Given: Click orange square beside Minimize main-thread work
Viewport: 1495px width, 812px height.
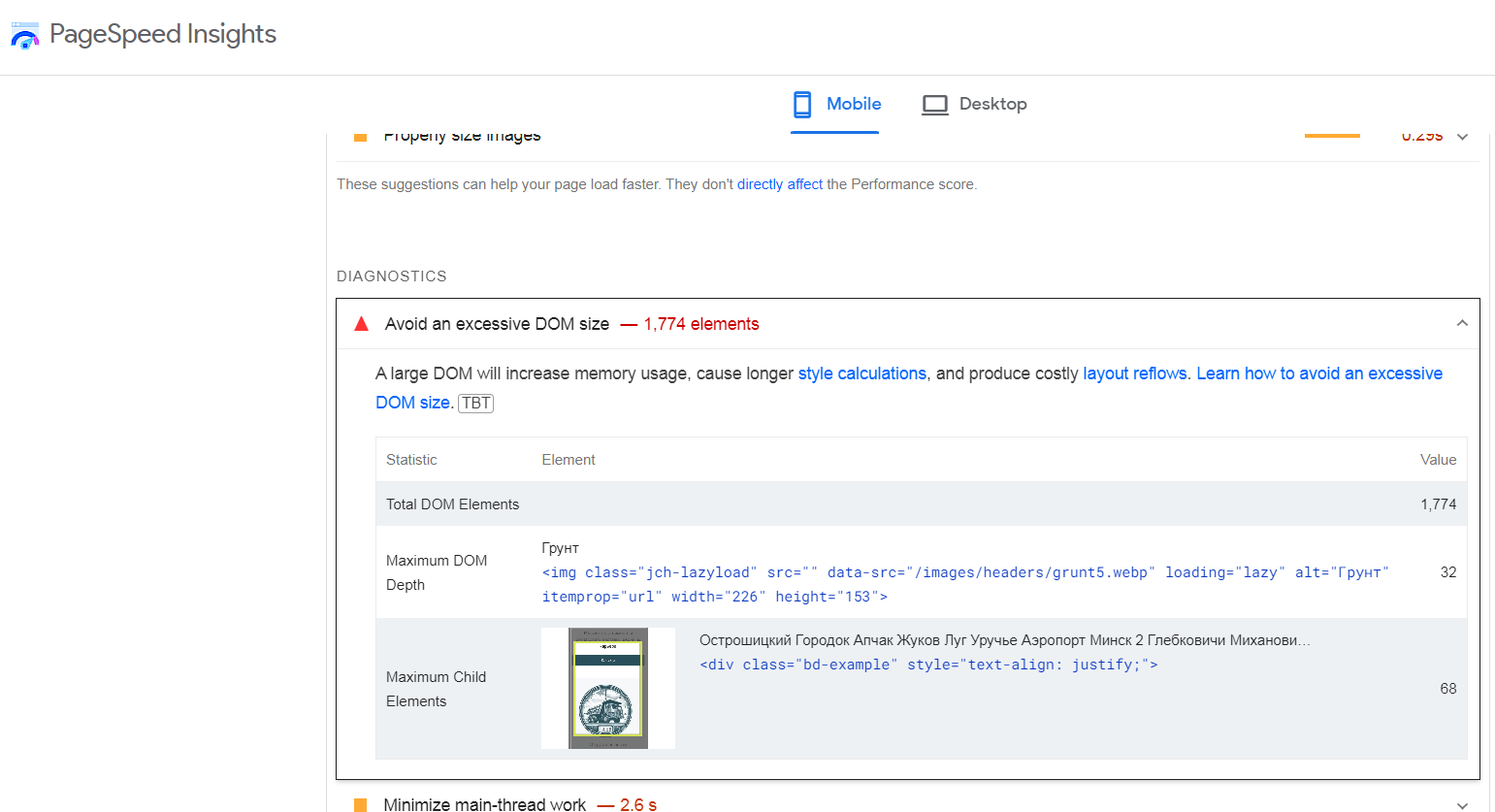Looking at the screenshot, I should 360,804.
